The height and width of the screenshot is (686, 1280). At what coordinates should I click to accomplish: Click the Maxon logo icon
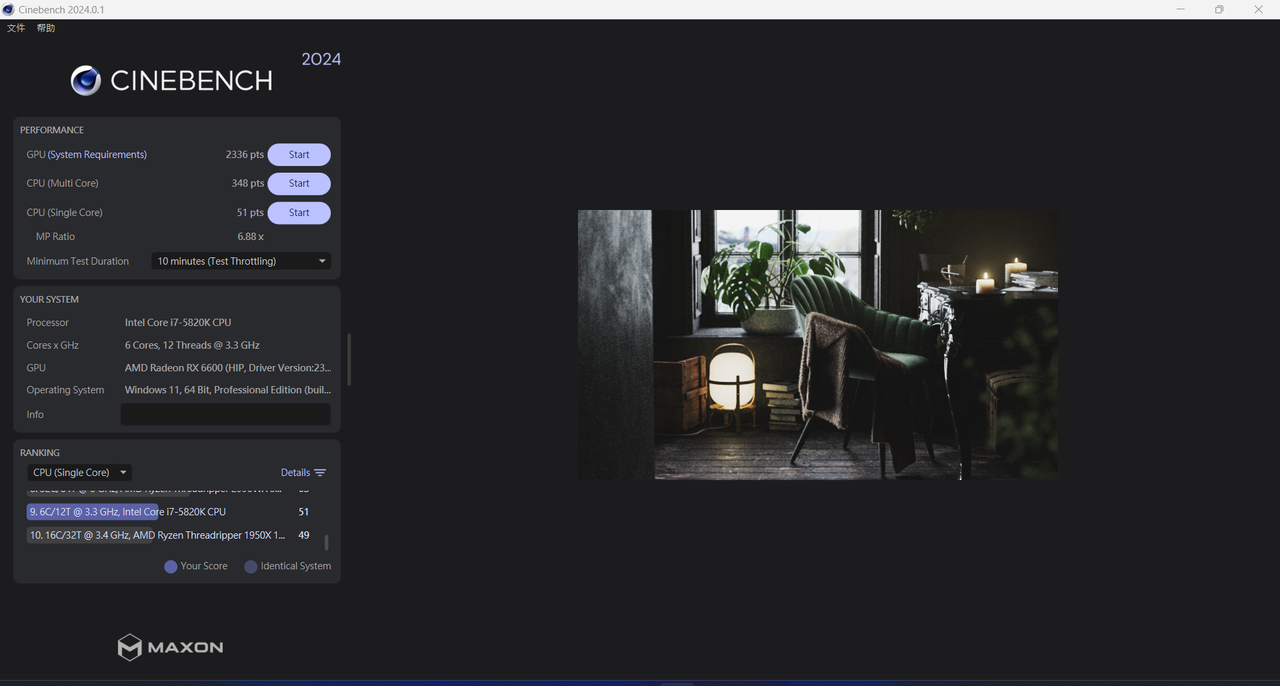tap(130, 647)
